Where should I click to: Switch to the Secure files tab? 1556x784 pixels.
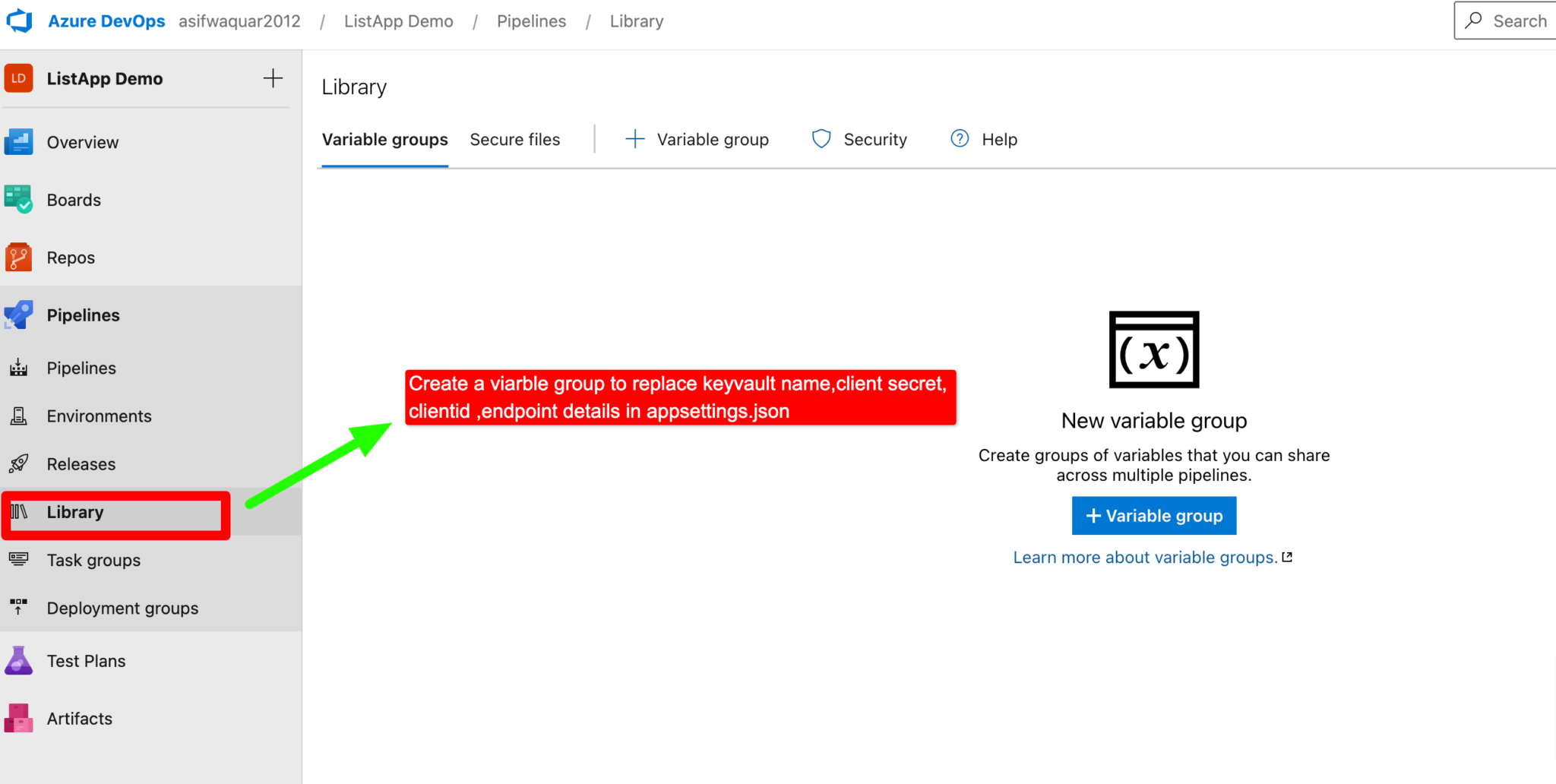[514, 139]
